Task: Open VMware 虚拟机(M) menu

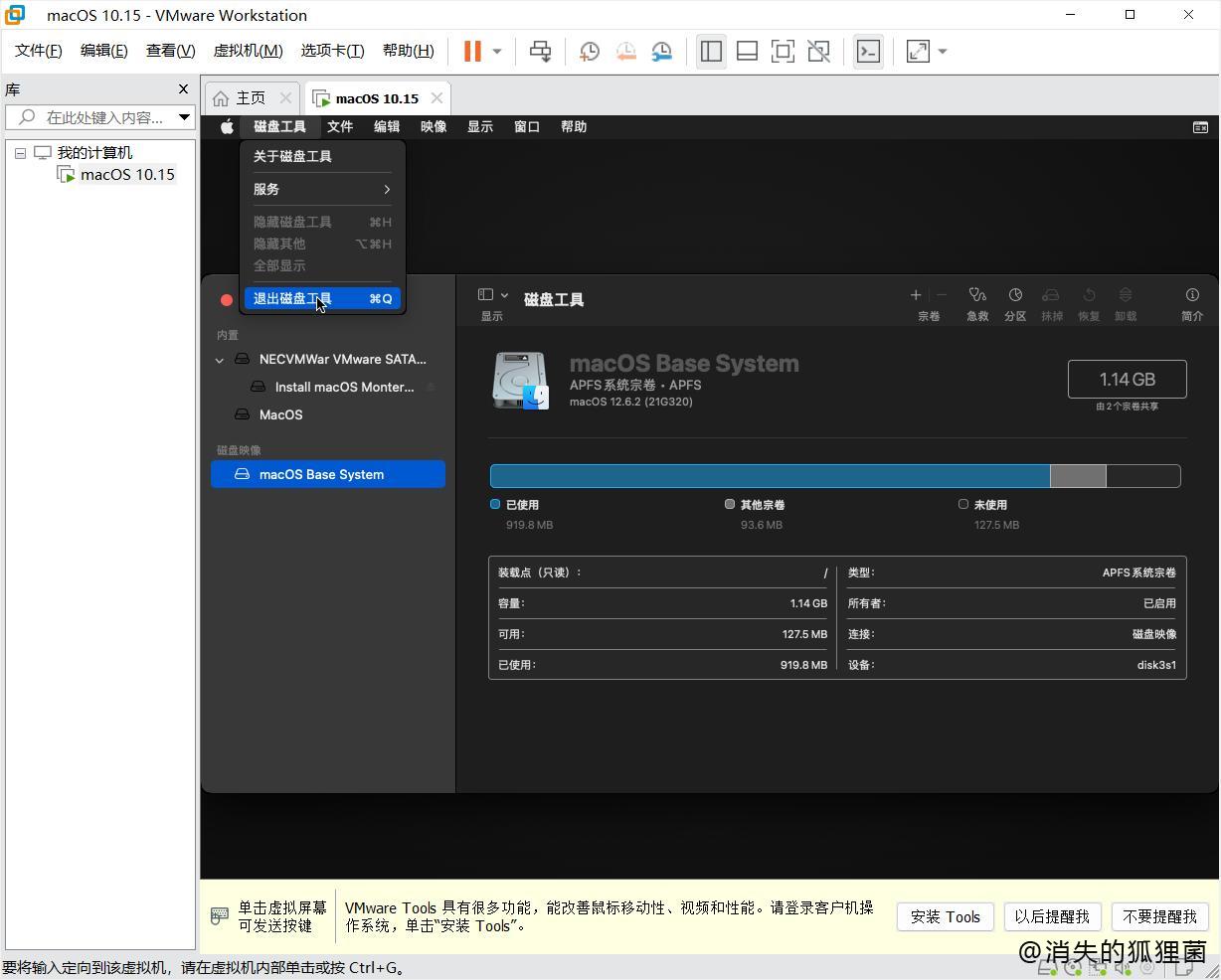Action: tap(249, 51)
